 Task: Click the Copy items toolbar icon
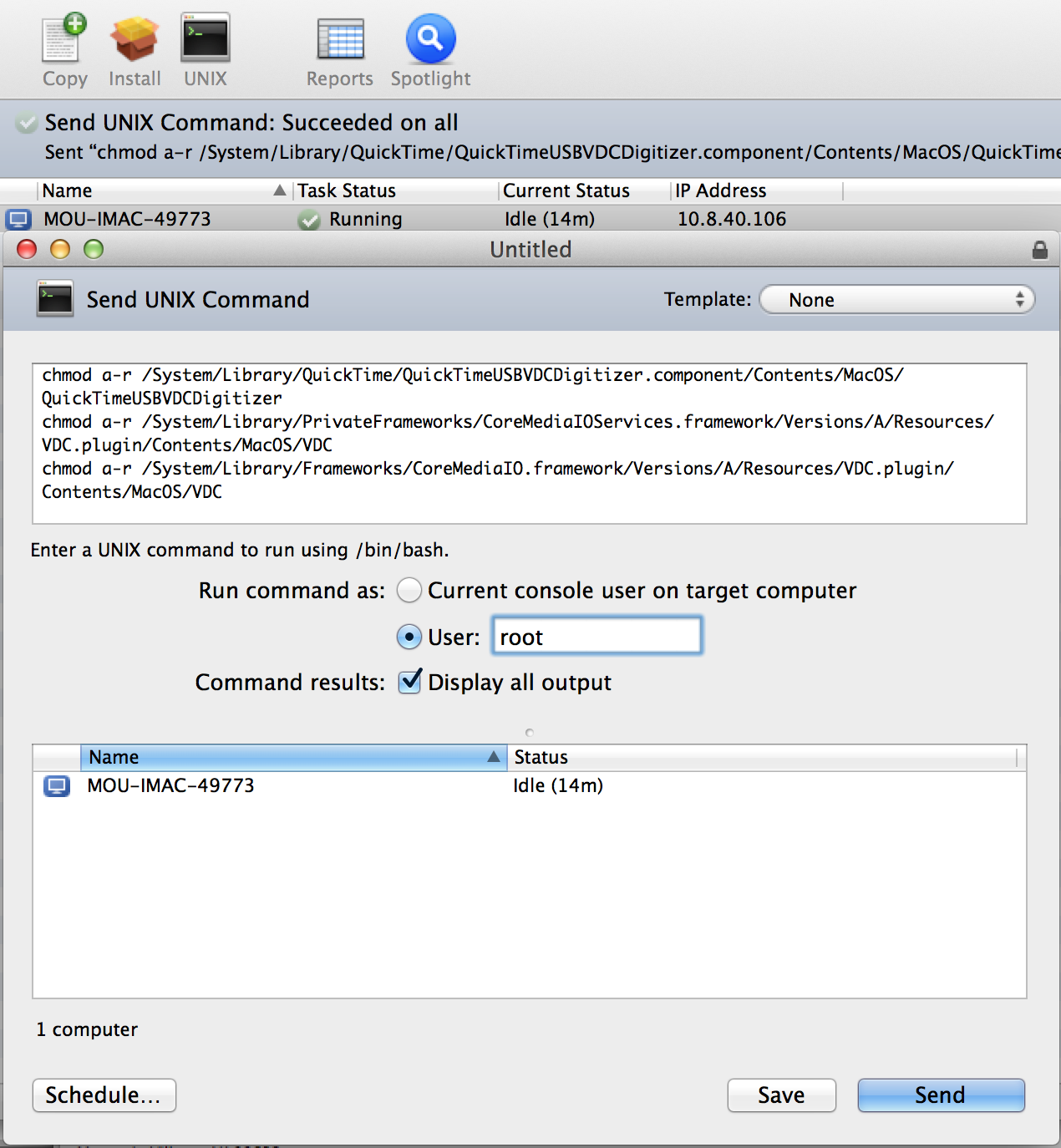tap(63, 39)
